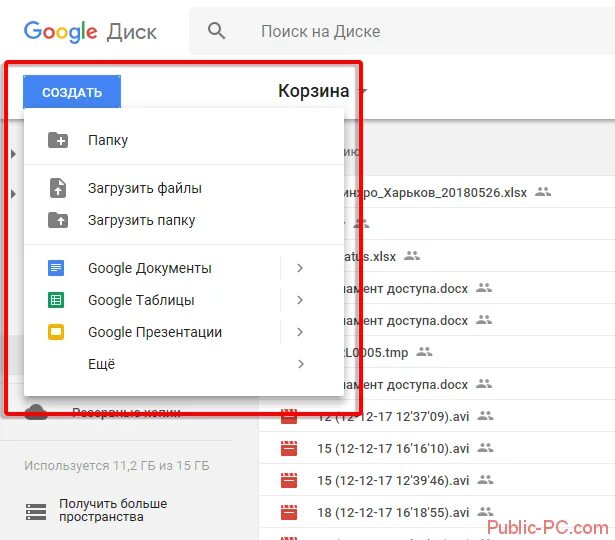Choose Папку from the create menu
The image size is (615, 540).
[184, 140]
